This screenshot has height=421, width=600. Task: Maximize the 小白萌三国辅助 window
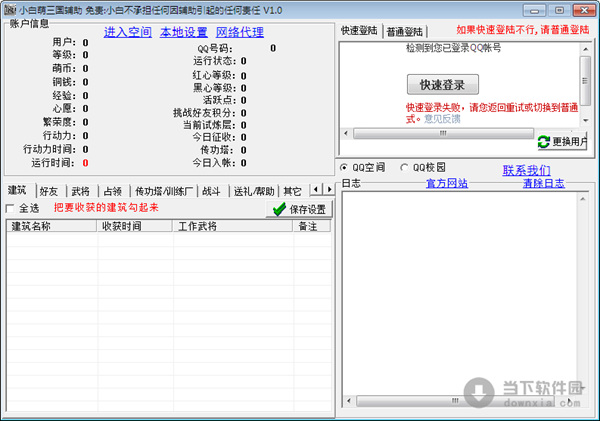coord(559,10)
